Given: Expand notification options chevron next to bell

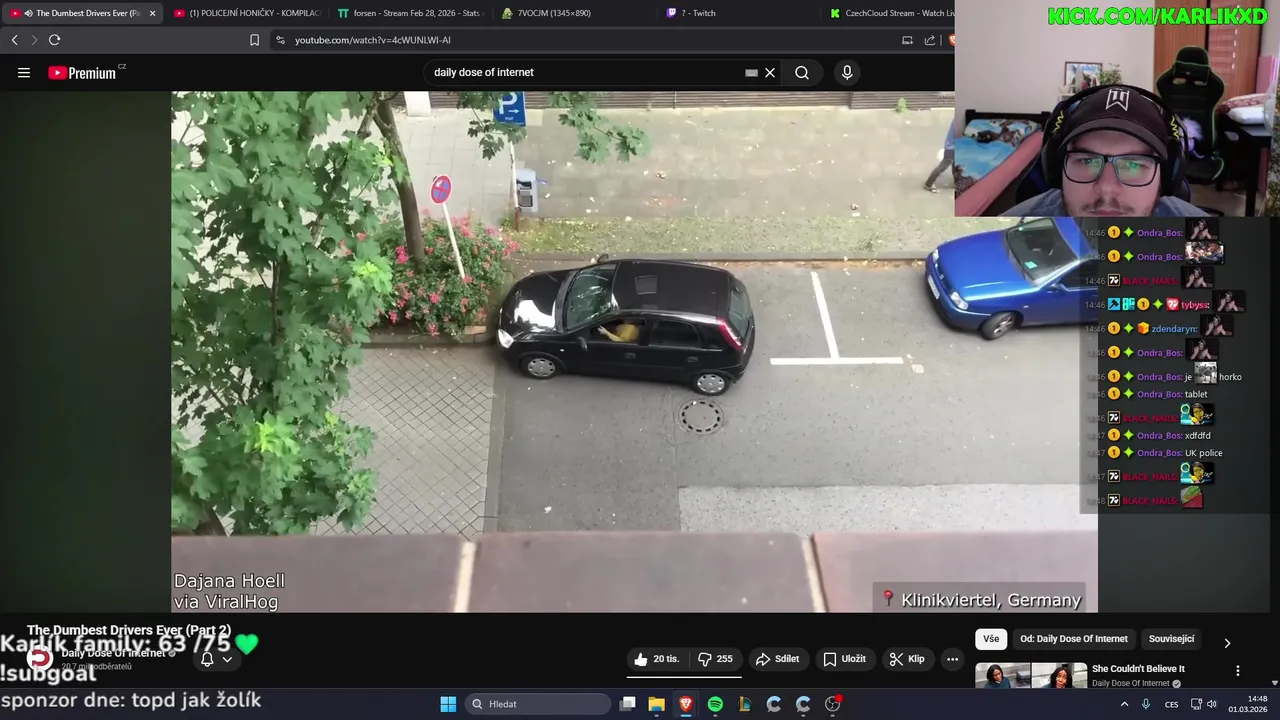Looking at the screenshot, I should (227, 659).
